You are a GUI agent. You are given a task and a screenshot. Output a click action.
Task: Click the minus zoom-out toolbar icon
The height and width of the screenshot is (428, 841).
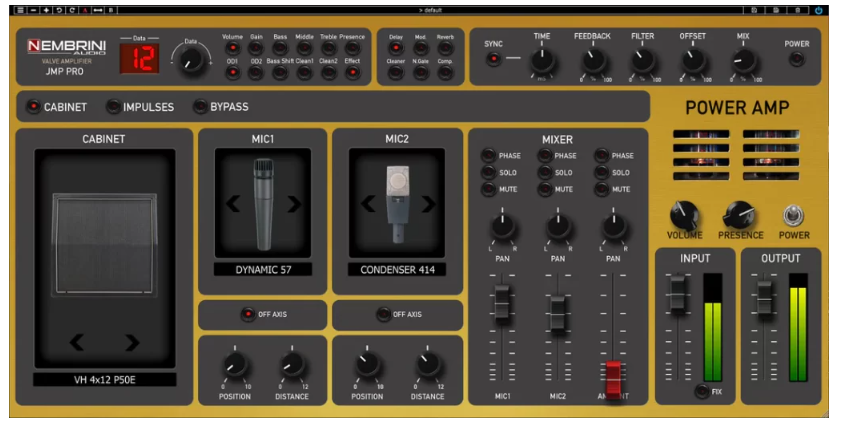34,10
